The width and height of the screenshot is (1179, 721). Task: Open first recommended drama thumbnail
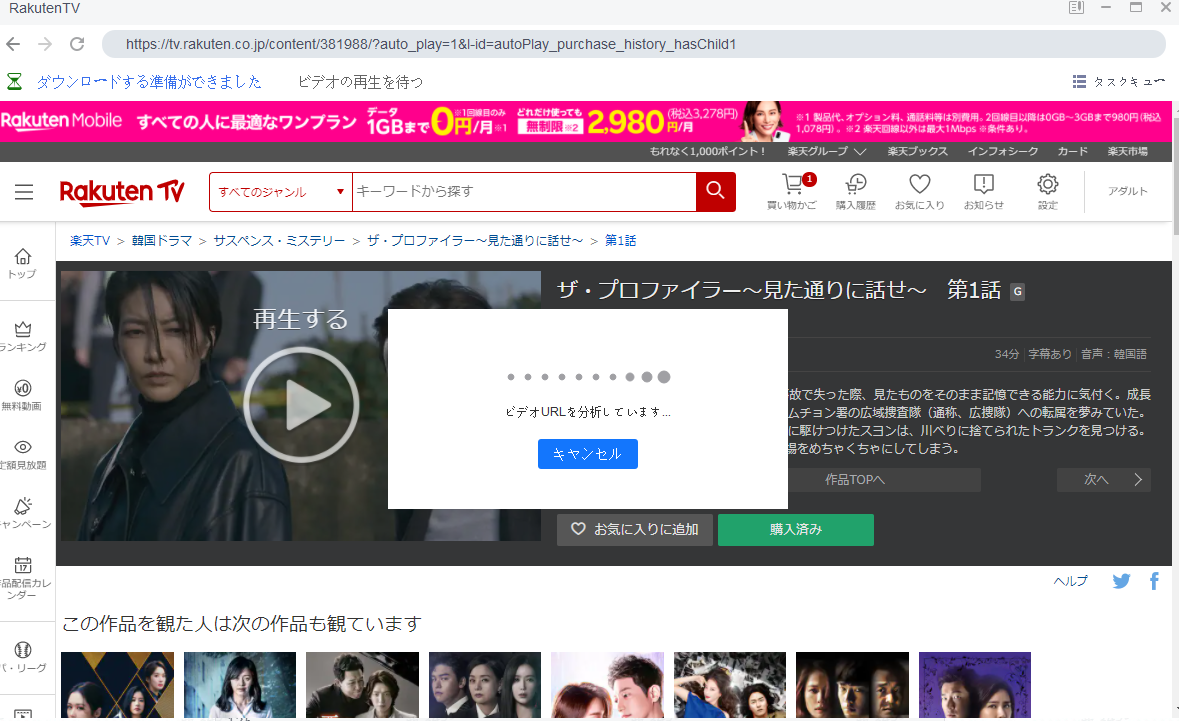[x=117, y=685]
